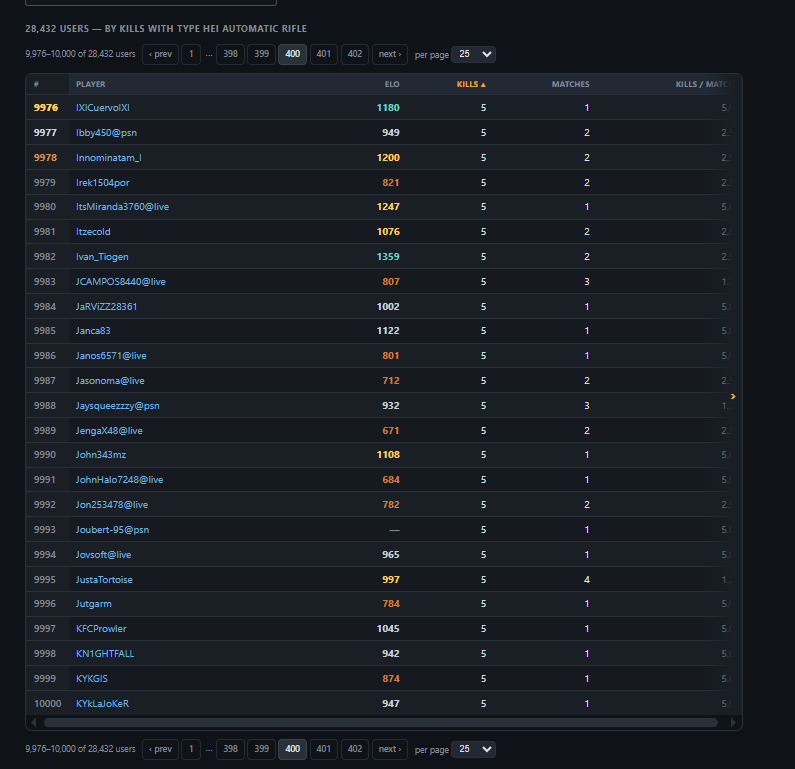Click rank number 10000
The width and height of the screenshot is (795, 769).
tap(48, 704)
